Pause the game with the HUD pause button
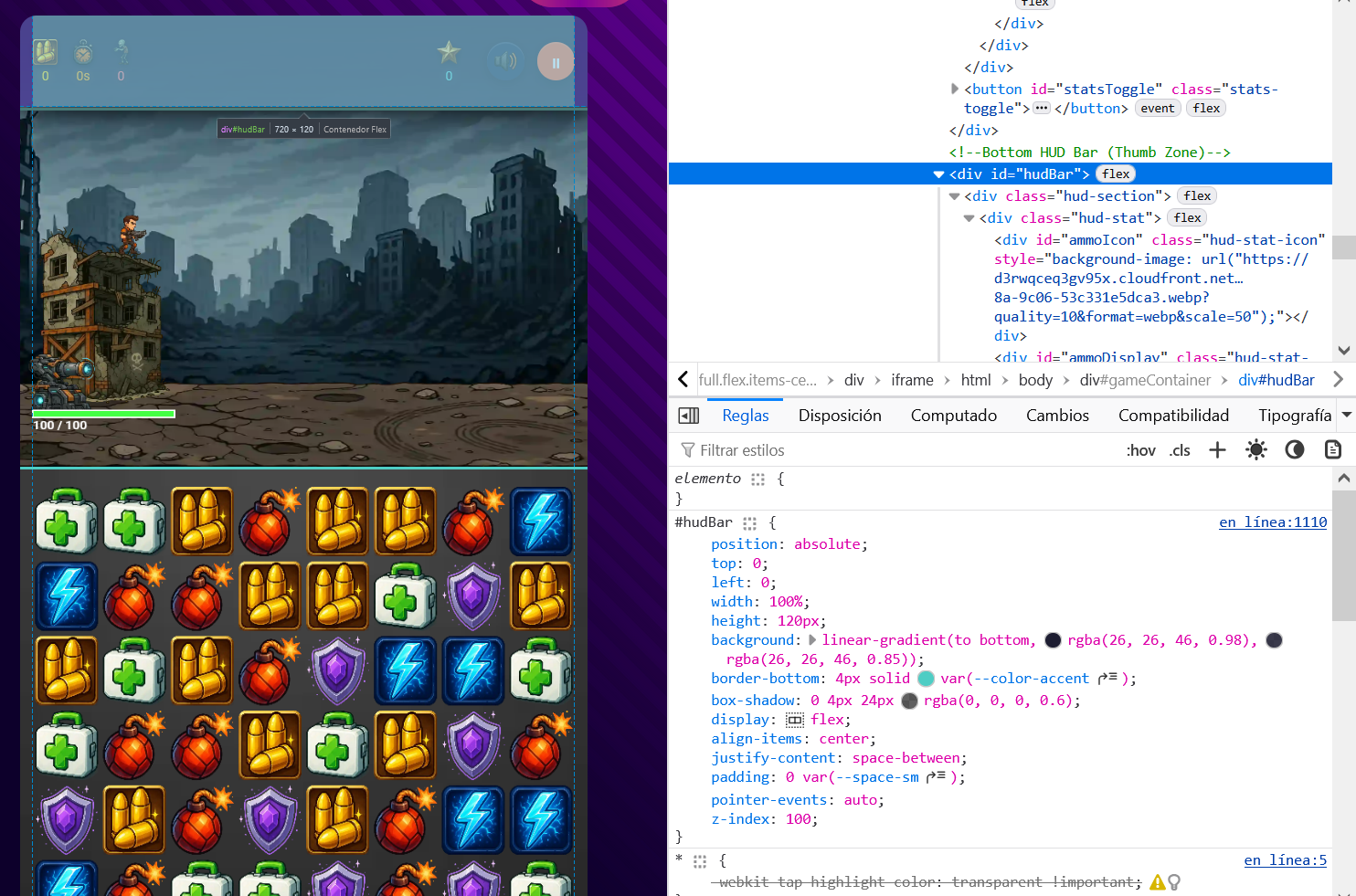1356x896 pixels. (x=556, y=62)
